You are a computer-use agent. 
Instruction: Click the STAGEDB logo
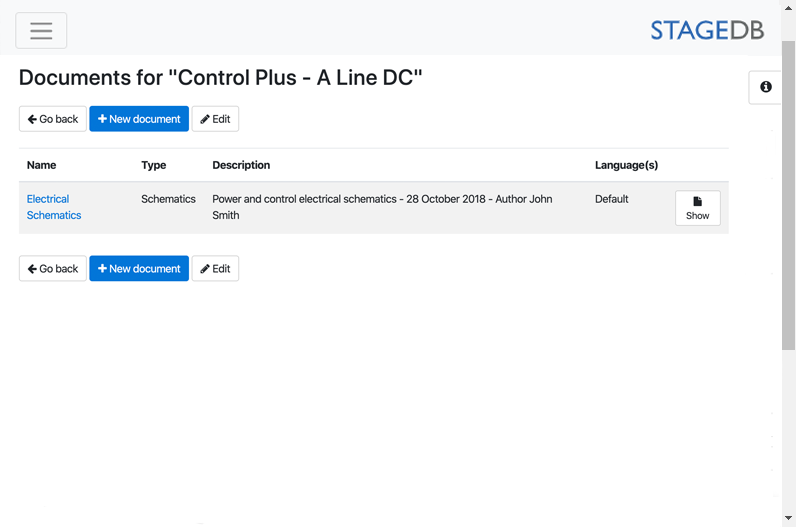[x=707, y=30]
